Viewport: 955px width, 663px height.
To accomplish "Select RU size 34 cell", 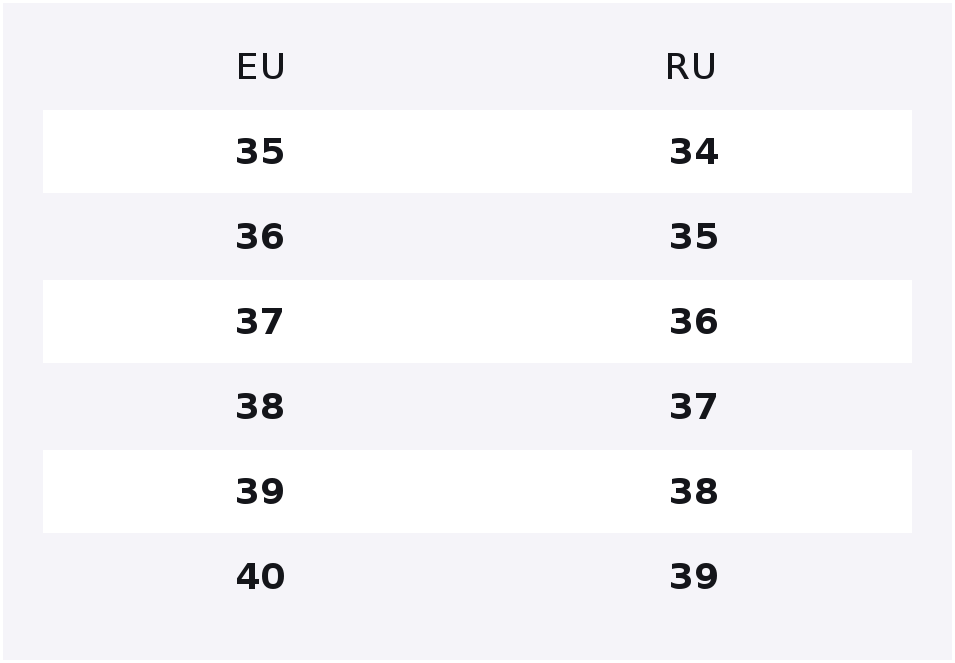I will tap(694, 152).
